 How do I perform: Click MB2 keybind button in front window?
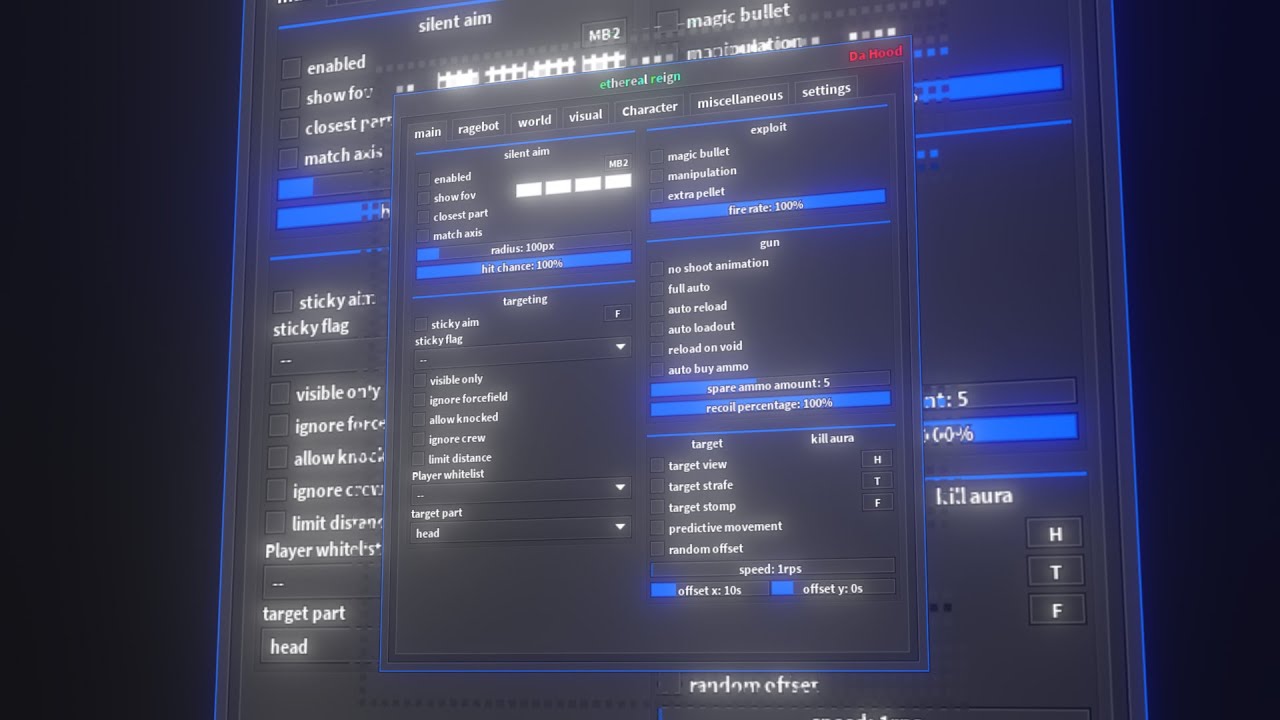point(618,163)
